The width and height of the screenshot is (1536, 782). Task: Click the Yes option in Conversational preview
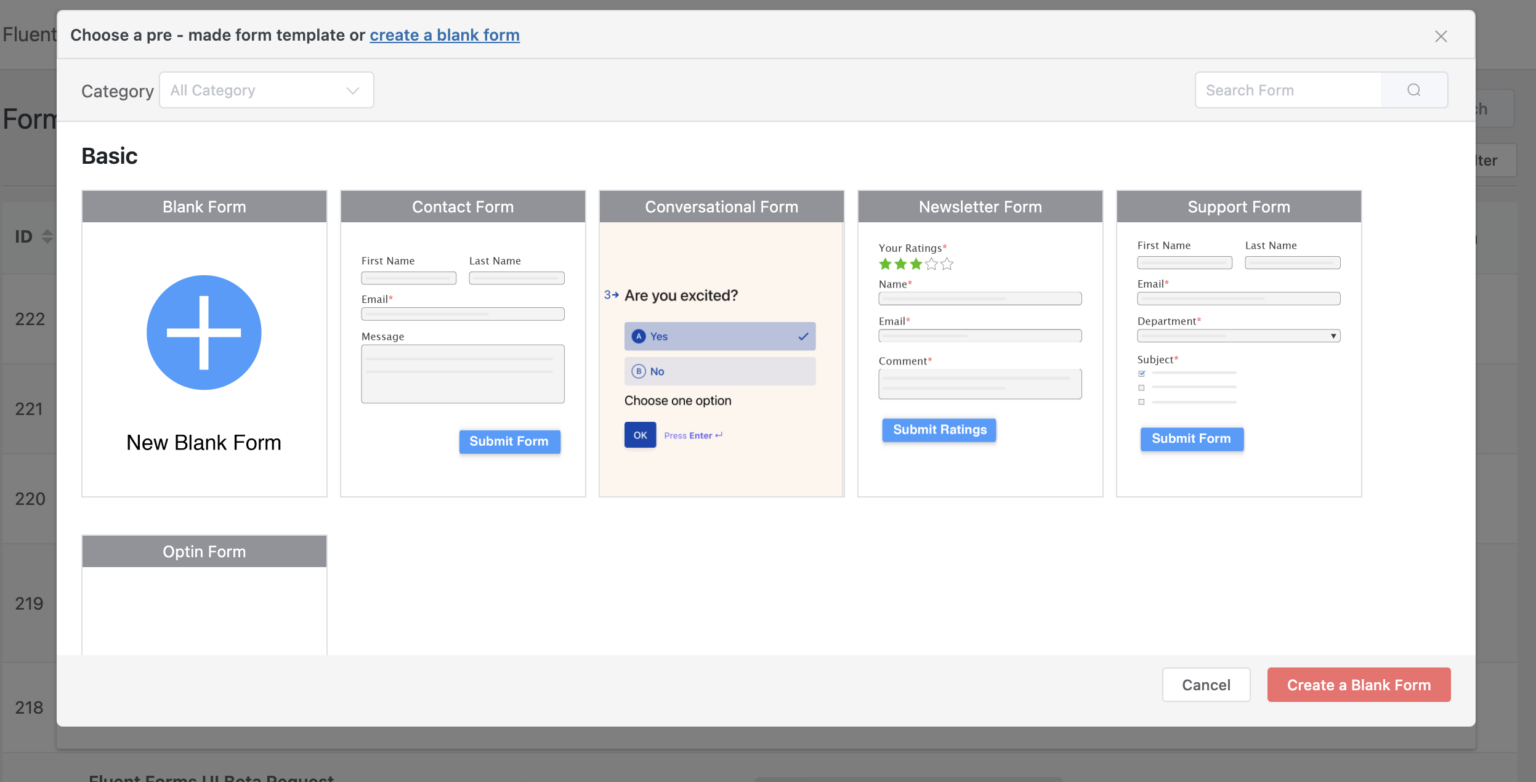(720, 336)
